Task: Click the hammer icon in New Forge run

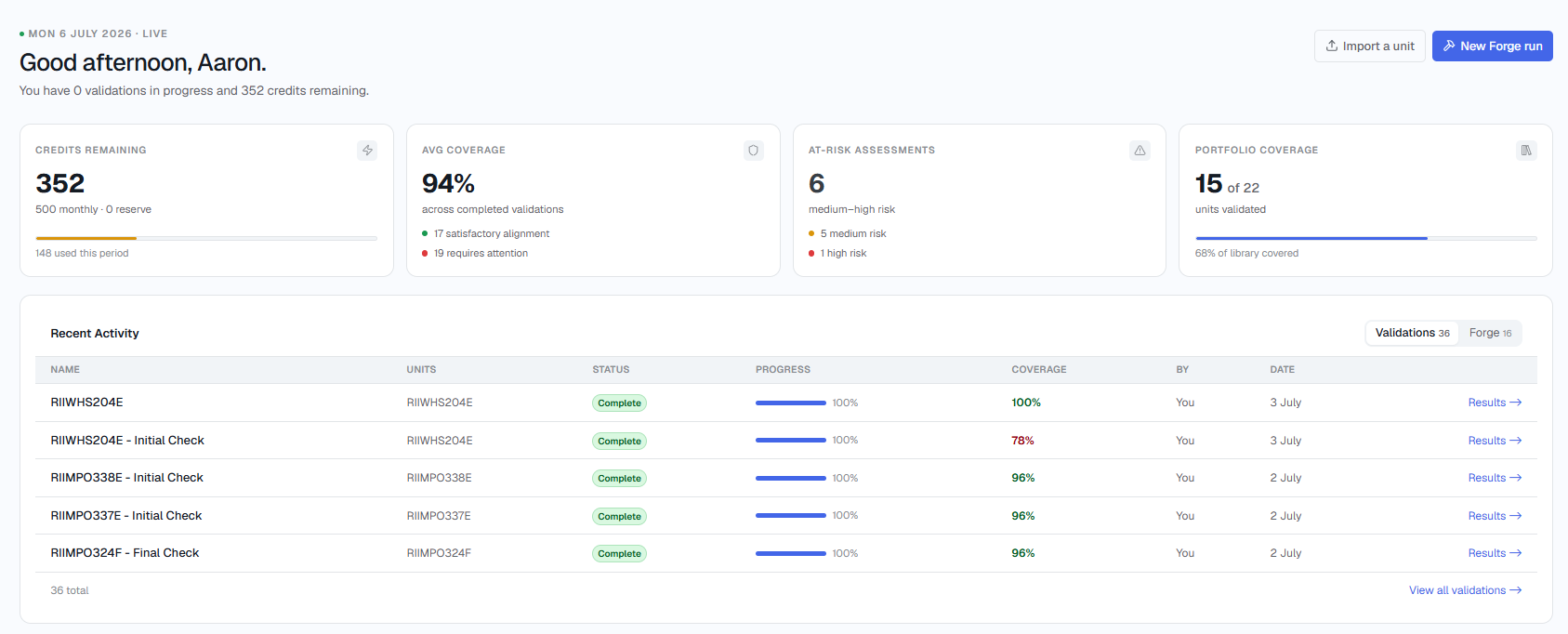Action: pyautogui.click(x=1449, y=46)
